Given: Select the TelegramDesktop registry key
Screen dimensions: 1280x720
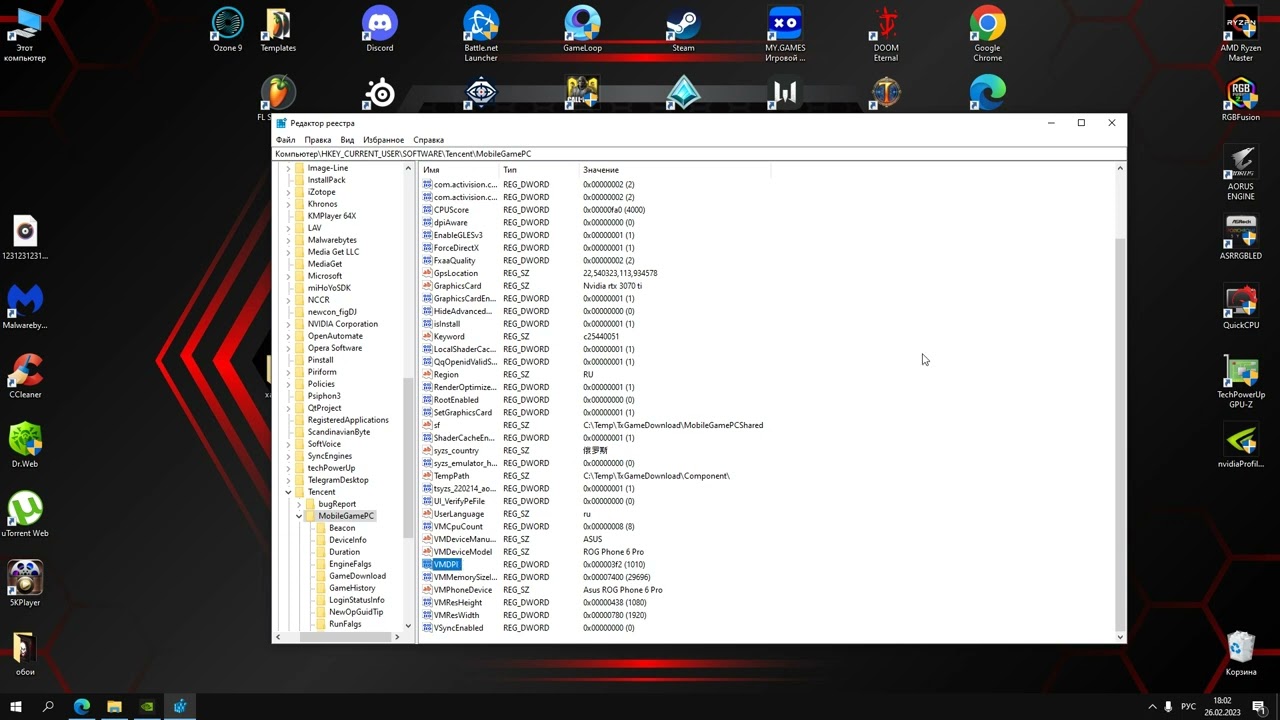Looking at the screenshot, I should tap(338, 480).
